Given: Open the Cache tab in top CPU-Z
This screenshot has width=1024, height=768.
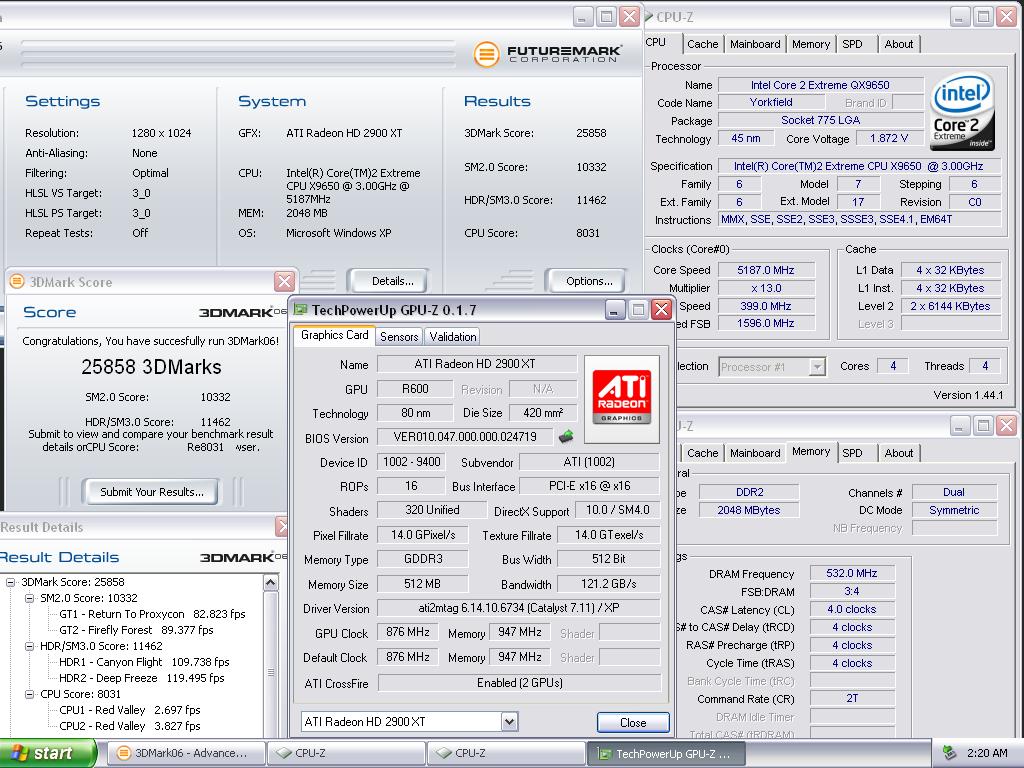Looking at the screenshot, I should [x=703, y=44].
